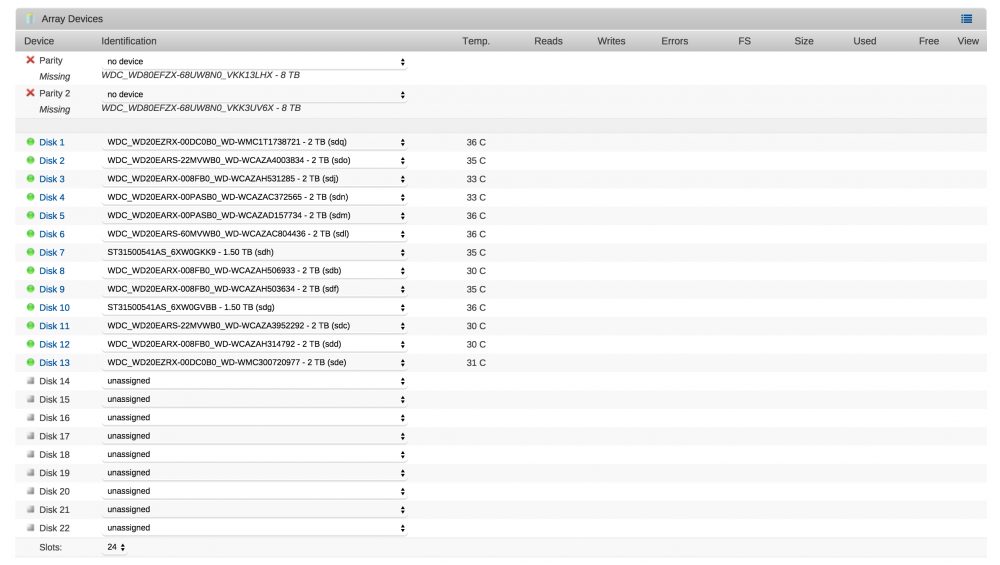Click the green status ball for Disk 4
This screenshot has height=565, width=1000.
pyautogui.click(x=30, y=197)
